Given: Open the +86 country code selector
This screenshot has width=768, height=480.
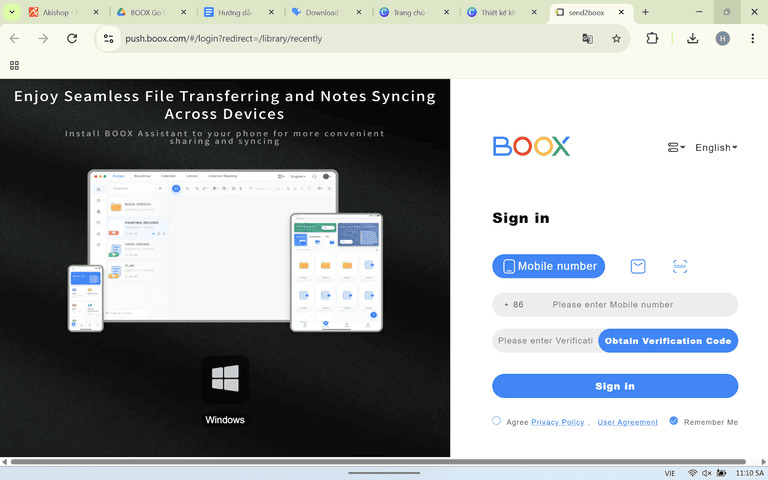Looking at the screenshot, I should pyautogui.click(x=519, y=305).
